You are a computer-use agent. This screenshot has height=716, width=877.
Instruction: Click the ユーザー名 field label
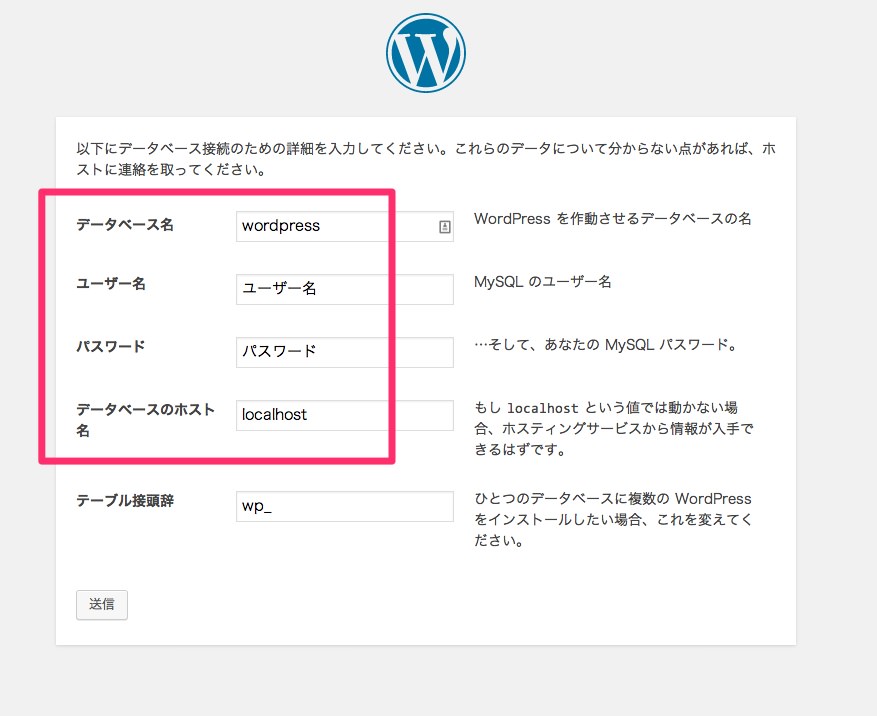point(111,284)
